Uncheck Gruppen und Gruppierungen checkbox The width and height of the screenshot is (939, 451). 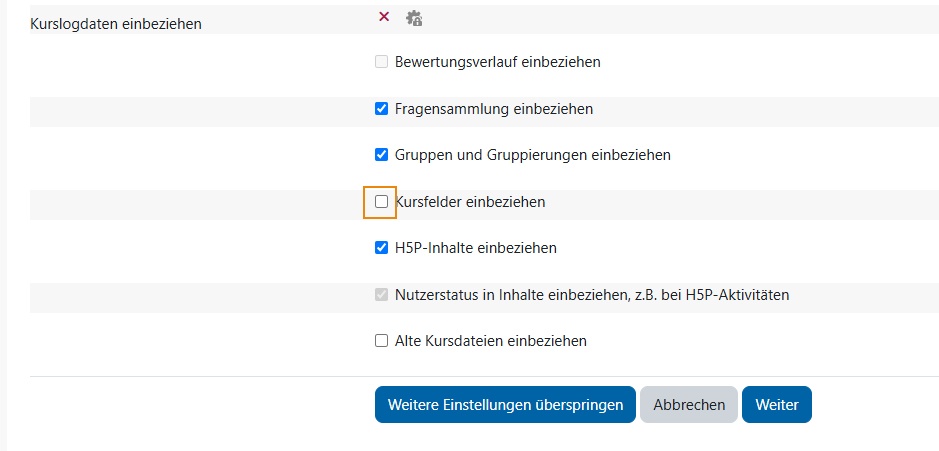click(x=381, y=155)
